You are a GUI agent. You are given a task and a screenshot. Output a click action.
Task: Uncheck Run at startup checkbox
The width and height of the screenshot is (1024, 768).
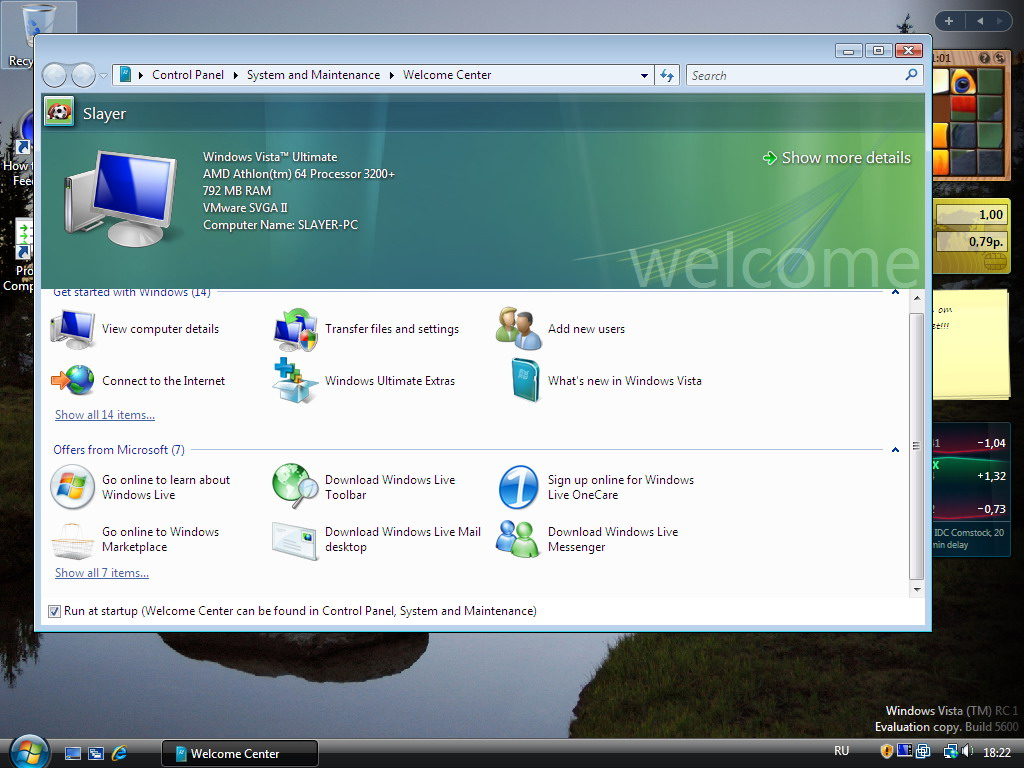coord(54,611)
